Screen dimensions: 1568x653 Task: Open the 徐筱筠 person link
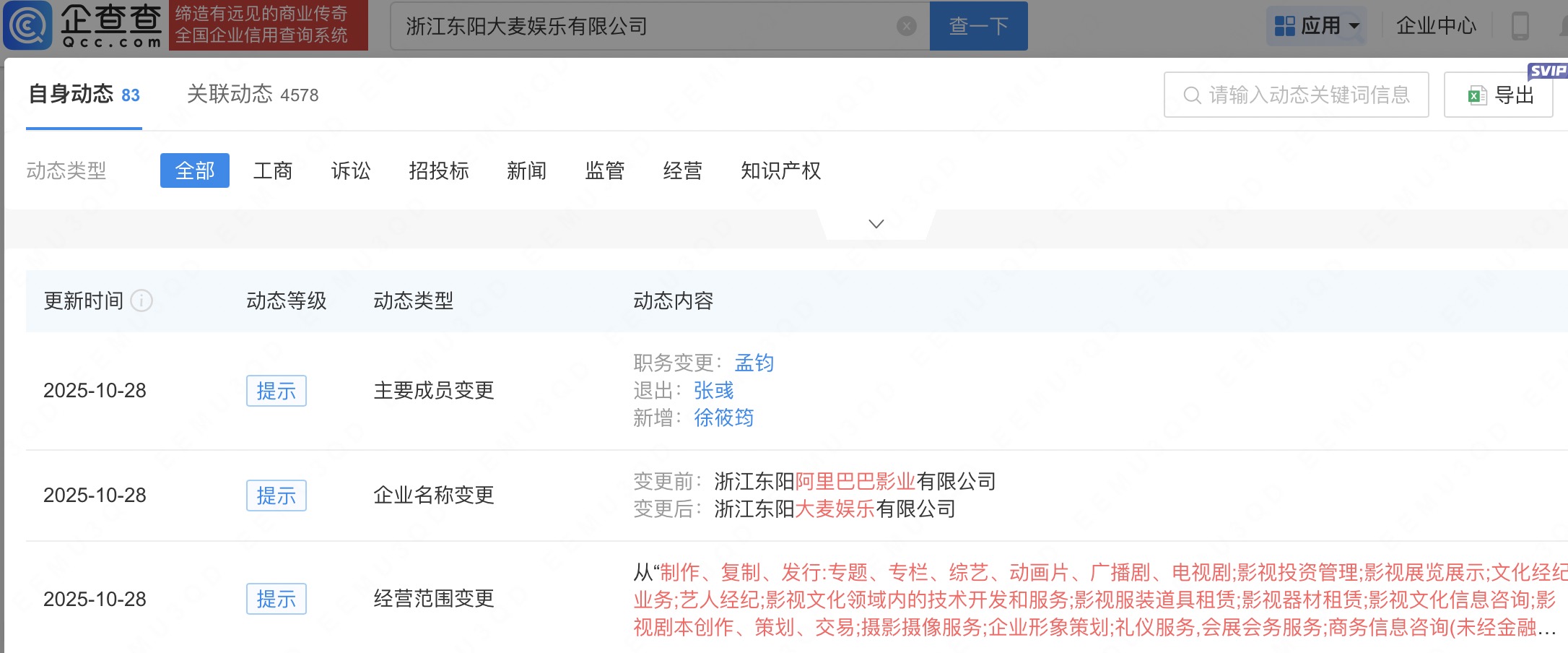(x=723, y=418)
